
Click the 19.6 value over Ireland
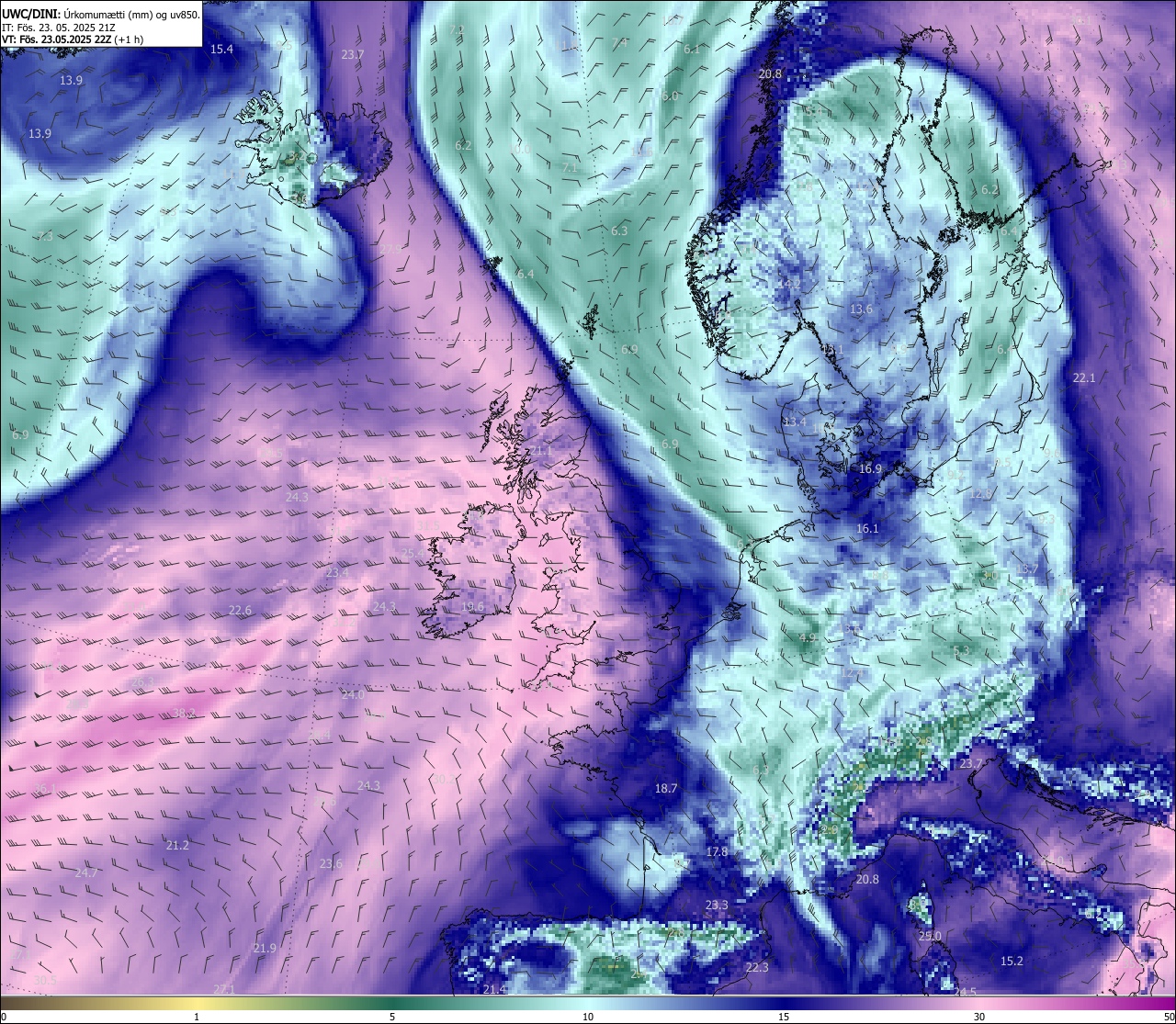[x=472, y=607]
